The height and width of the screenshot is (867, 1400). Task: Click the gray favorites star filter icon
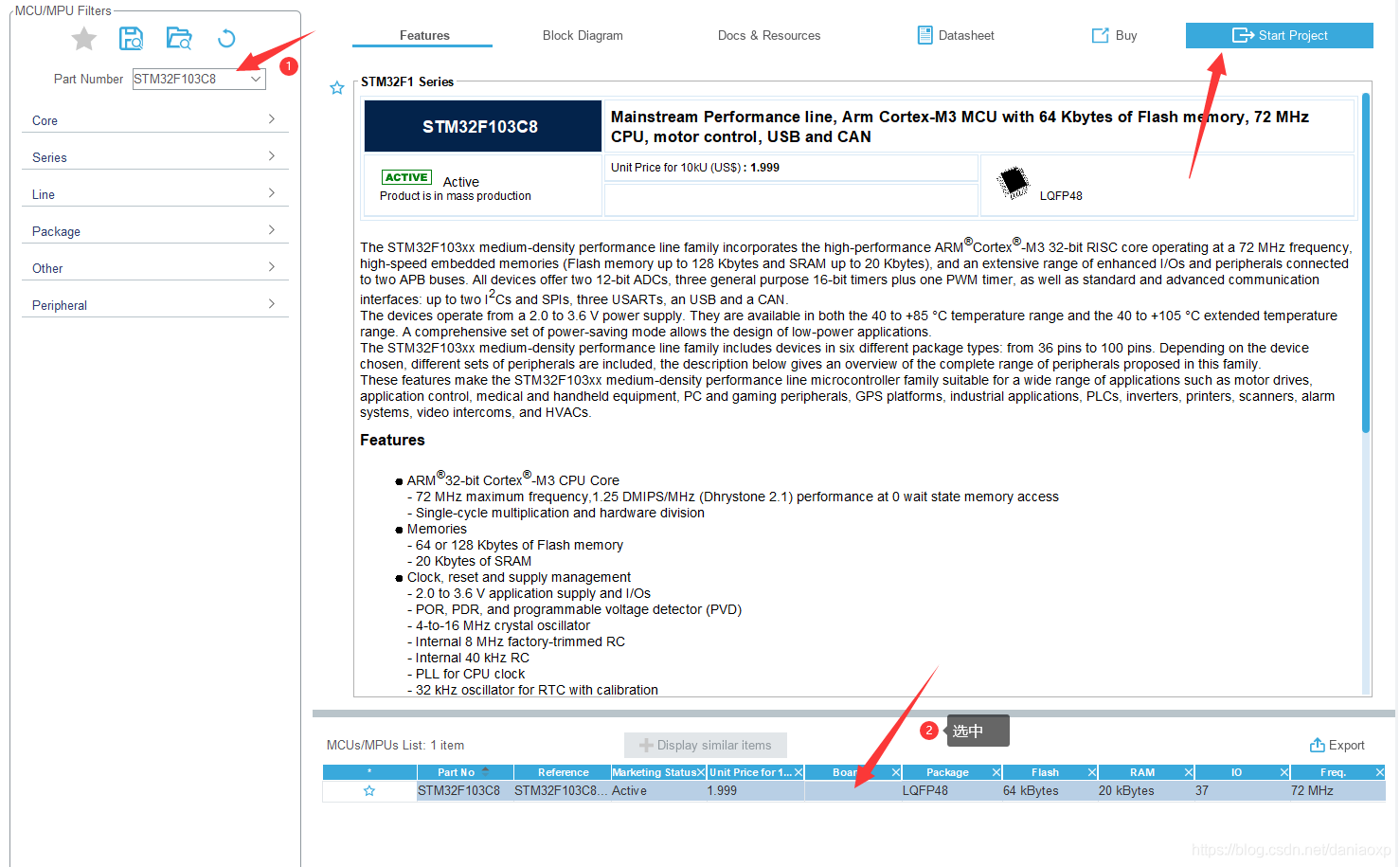[x=84, y=39]
